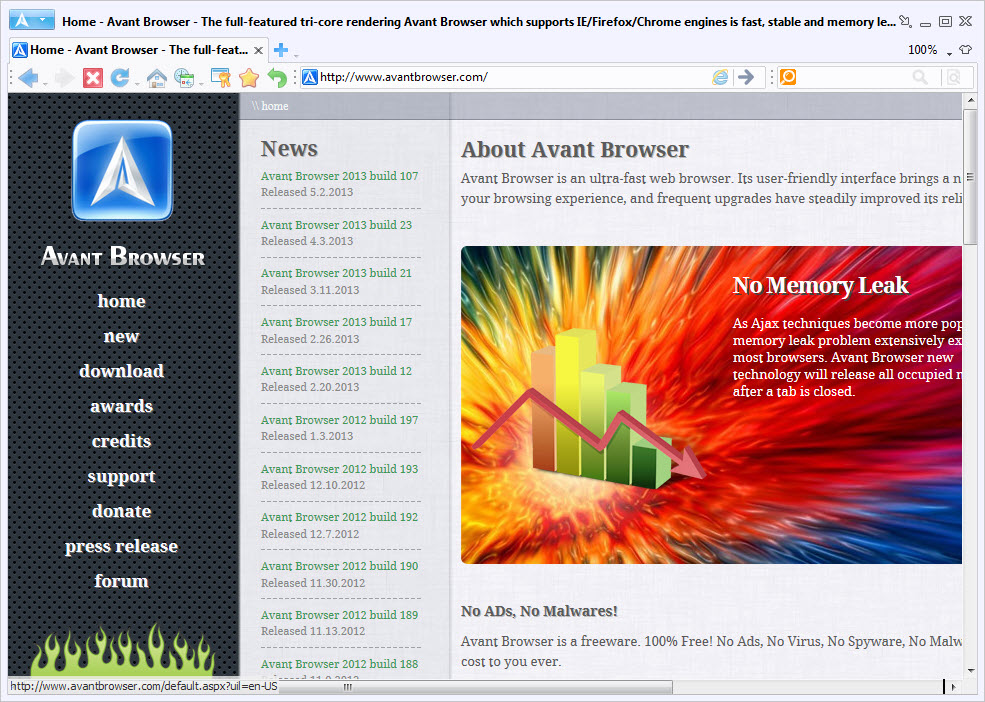985x702 pixels.
Task: Open the history clock-calendar icon
Action: (184, 78)
